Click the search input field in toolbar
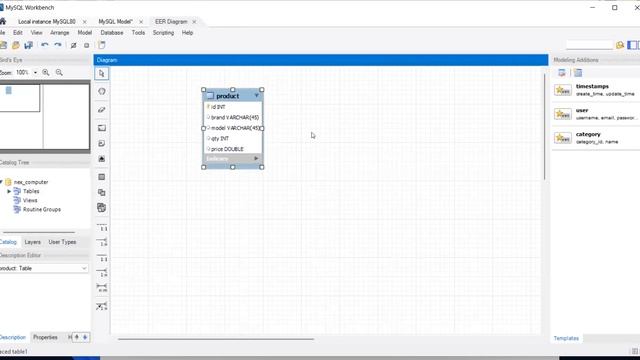Image resolution: width=640 pixels, height=360 pixels. pos(589,45)
